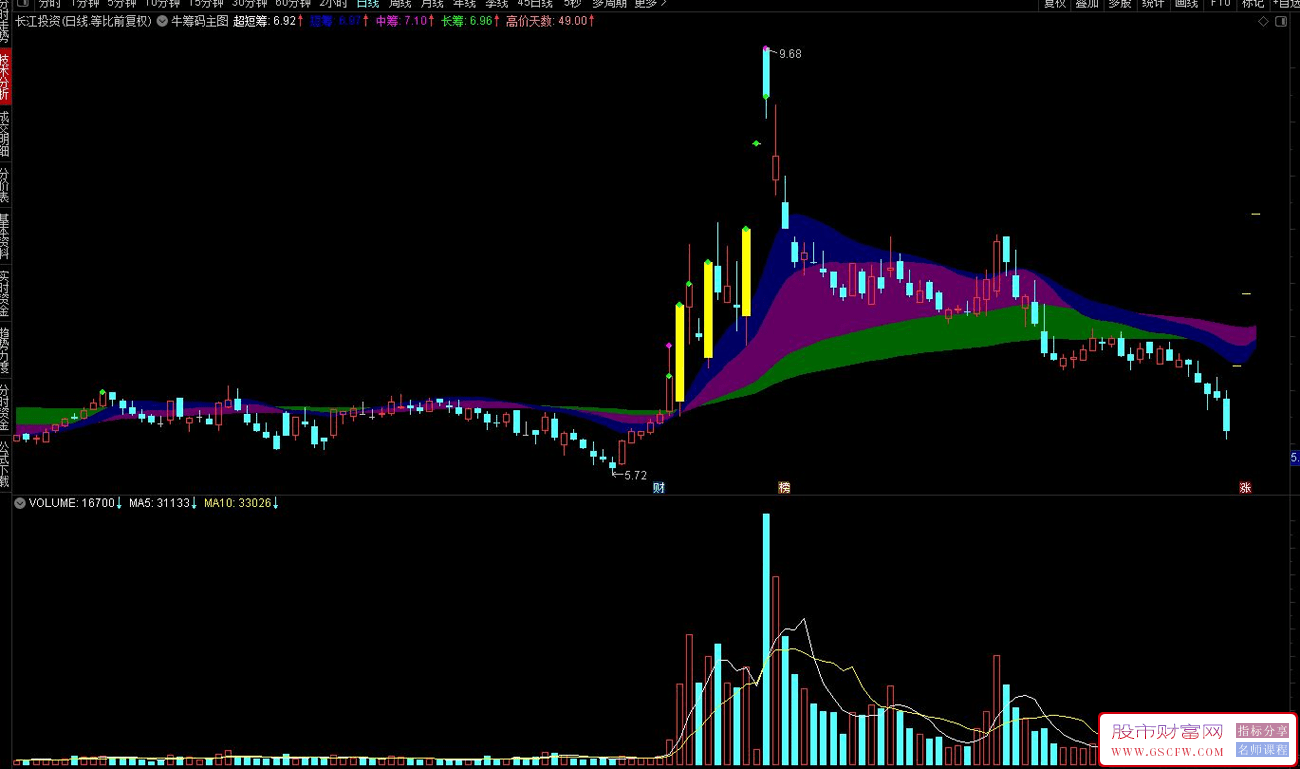Expand the 牛筹码主图 indicator dropdown arrow
The width and height of the screenshot is (1300, 769).
162,20
